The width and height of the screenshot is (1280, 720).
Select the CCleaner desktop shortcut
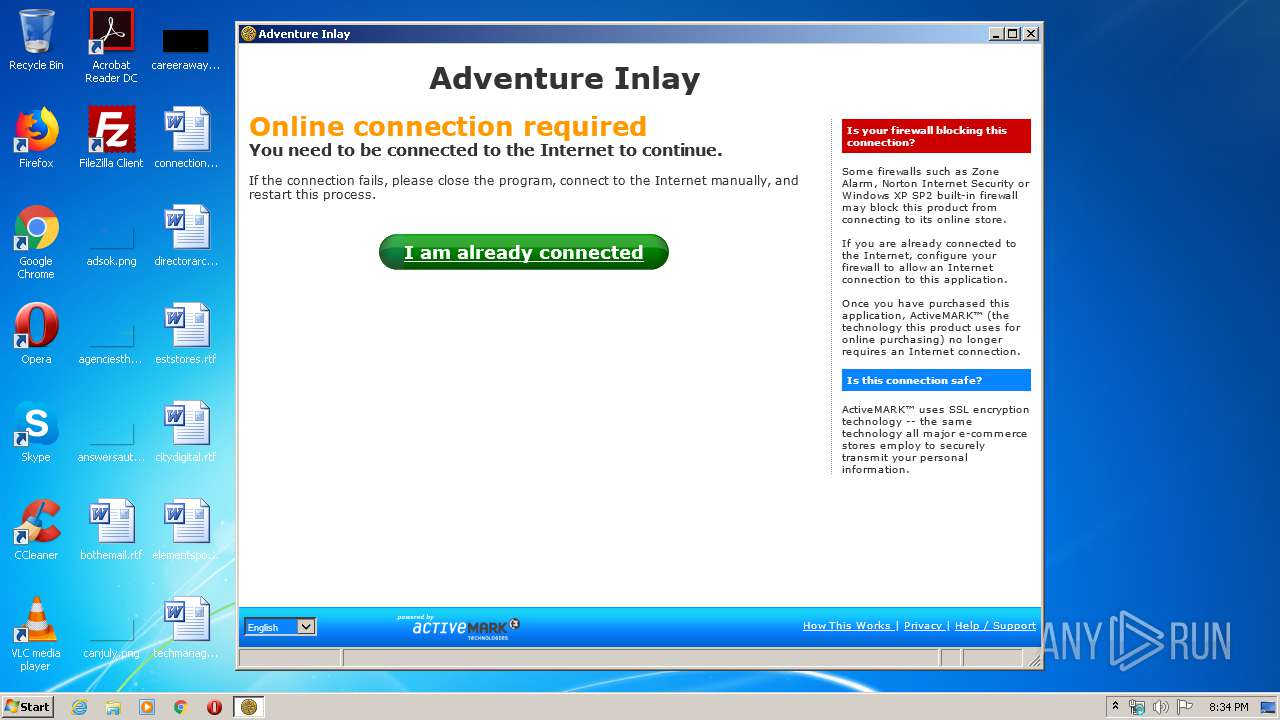point(36,530)
